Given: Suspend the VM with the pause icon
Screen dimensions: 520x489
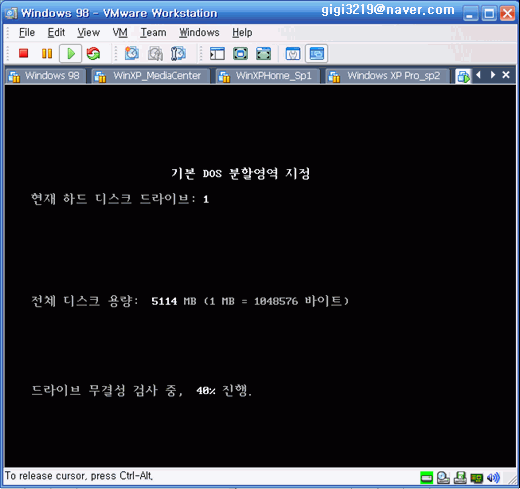Looking at the screenshot, I should (x=47, y=53).
